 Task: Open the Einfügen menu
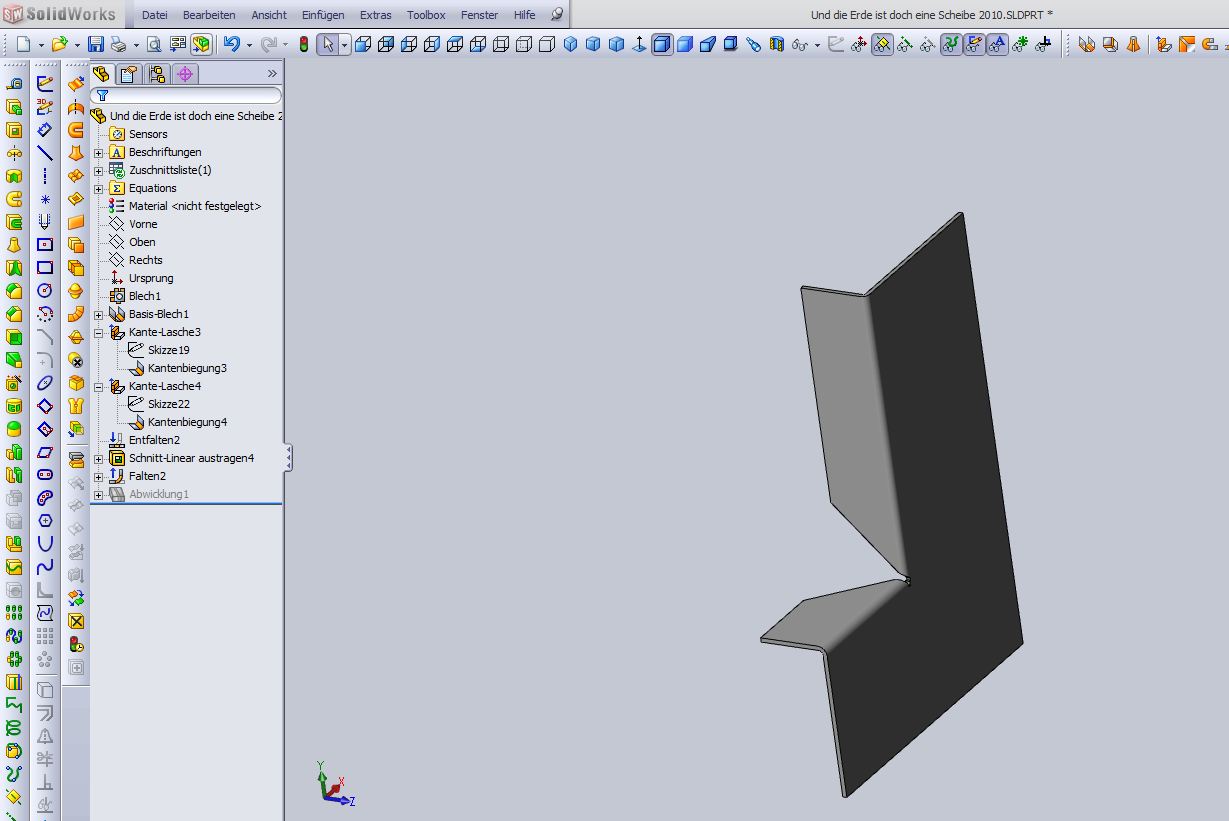322,15
